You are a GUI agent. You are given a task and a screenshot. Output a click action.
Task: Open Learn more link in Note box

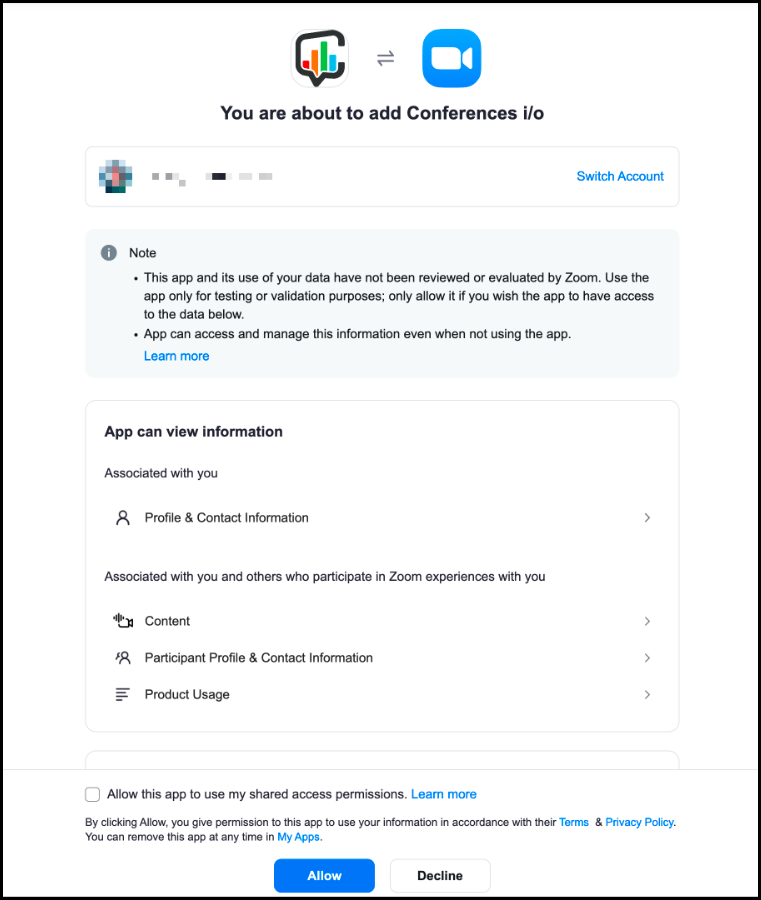click(x=176, y=356)
